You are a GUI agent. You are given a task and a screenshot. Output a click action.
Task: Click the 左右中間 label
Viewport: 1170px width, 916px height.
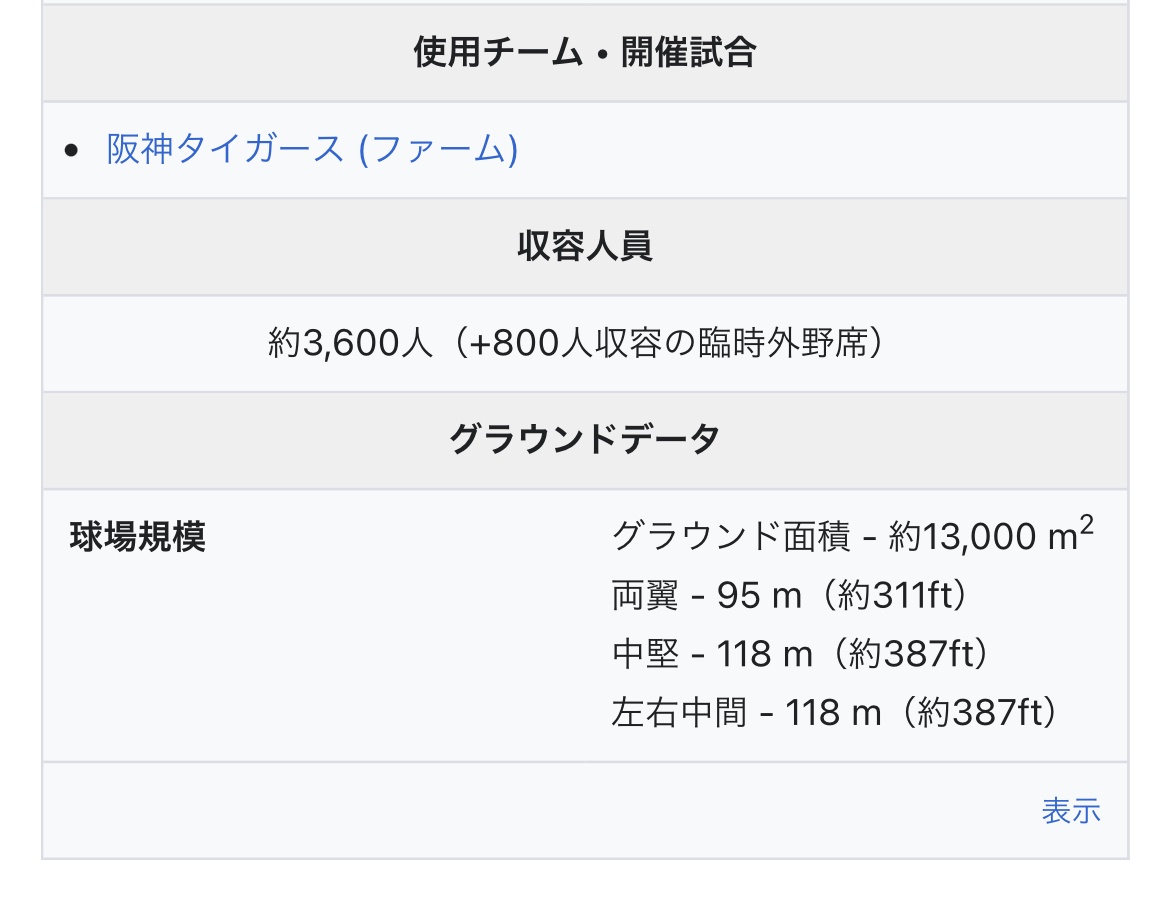click(x=679, y=714)
